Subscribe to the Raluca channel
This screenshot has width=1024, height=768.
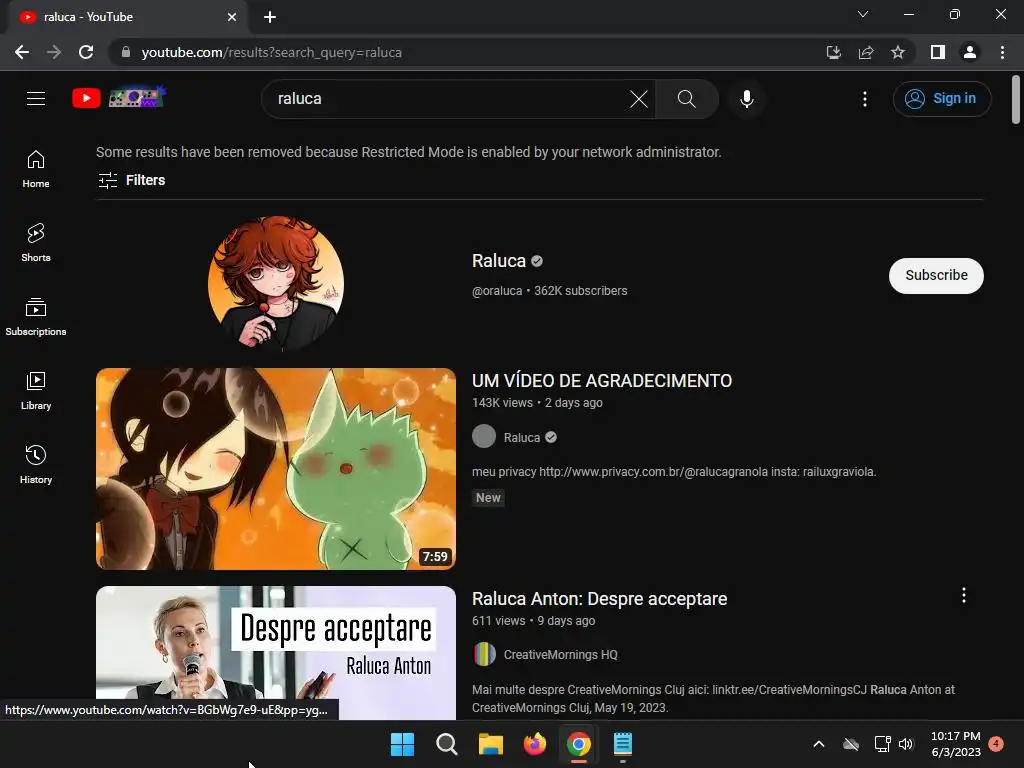click(936, 276)
